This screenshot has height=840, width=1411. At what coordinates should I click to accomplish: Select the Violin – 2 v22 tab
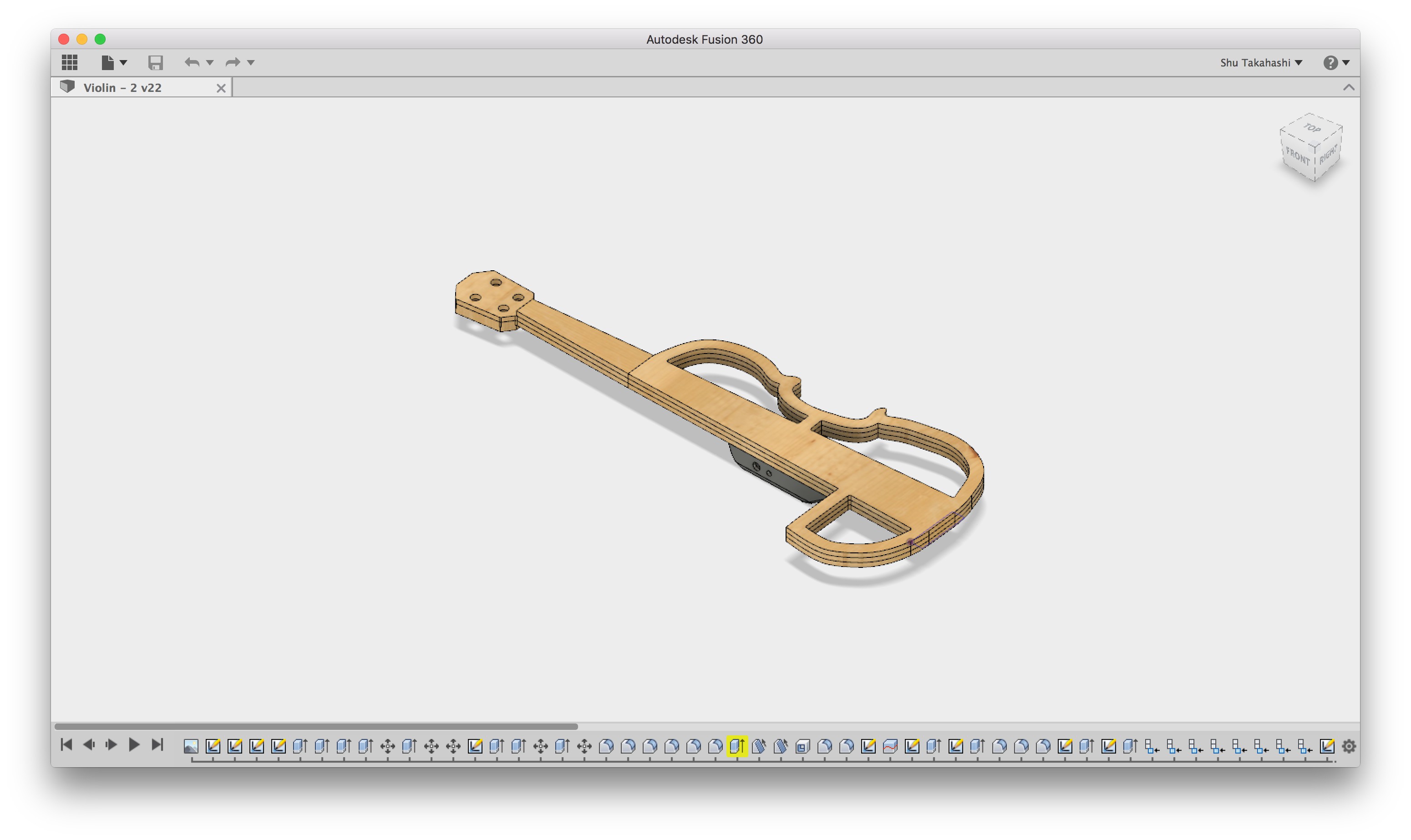click(122, 88)
